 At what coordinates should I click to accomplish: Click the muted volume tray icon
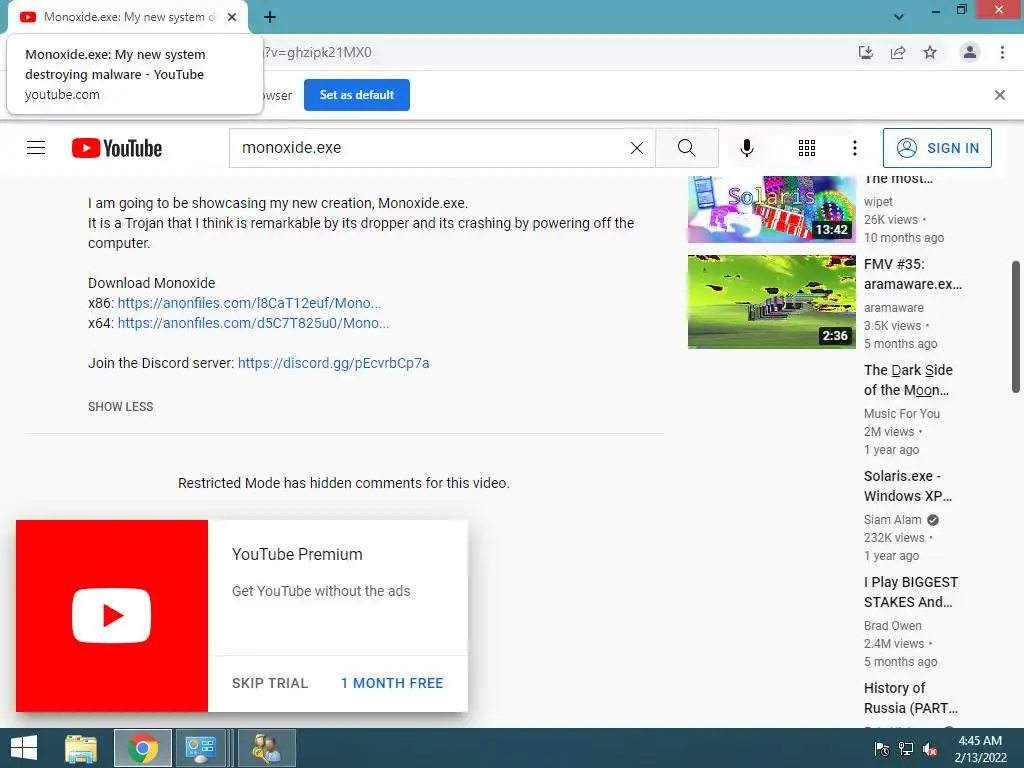tap(930, 749)
